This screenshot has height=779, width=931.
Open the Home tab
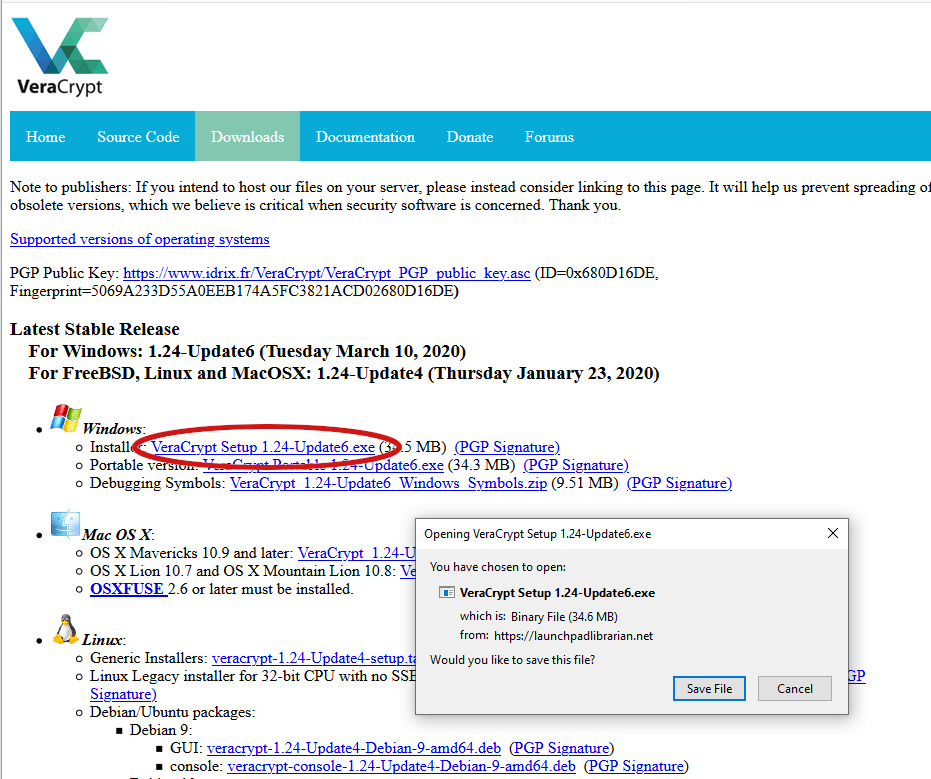coord(45,137)
